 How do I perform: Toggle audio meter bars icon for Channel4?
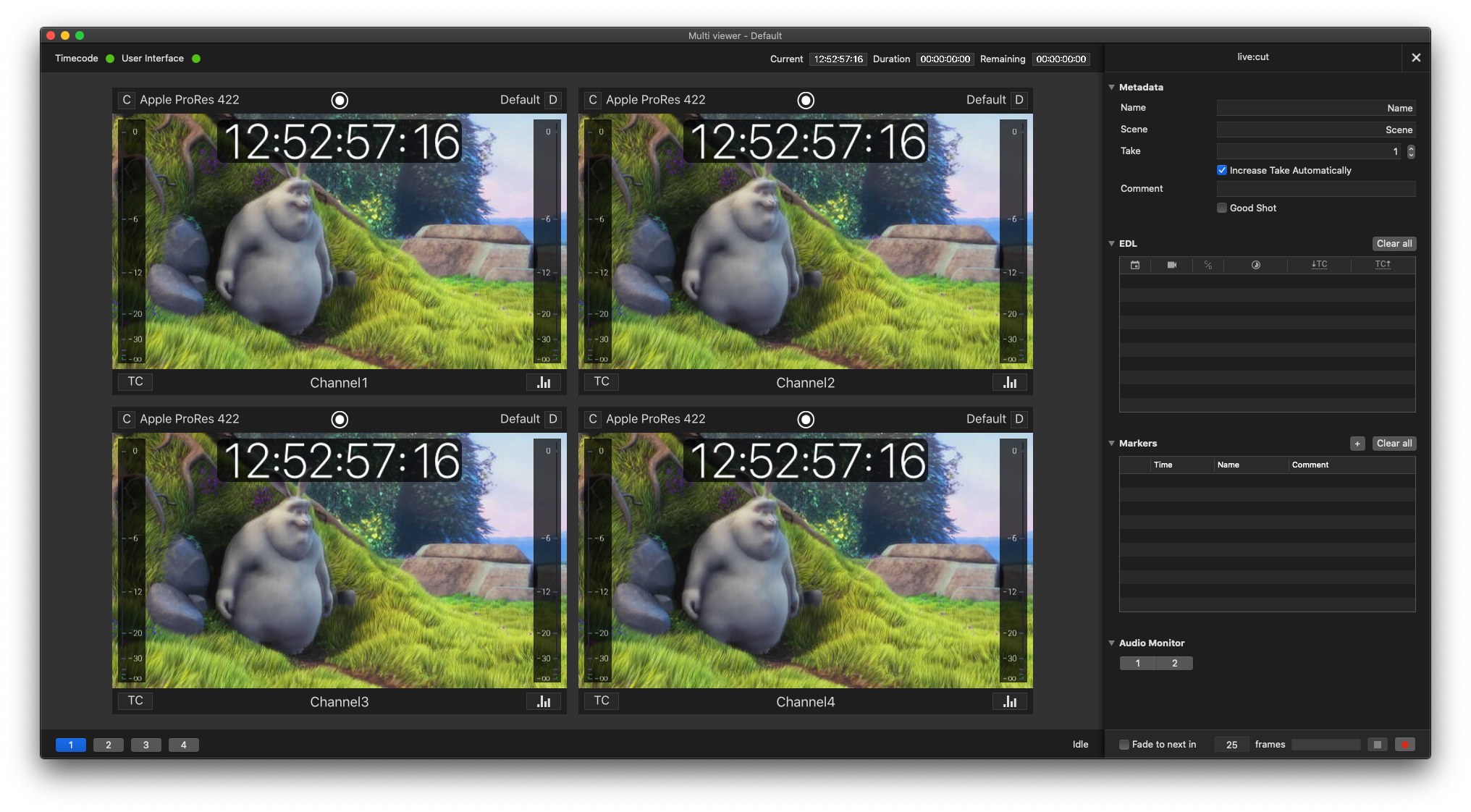(x=1010, y=701)
